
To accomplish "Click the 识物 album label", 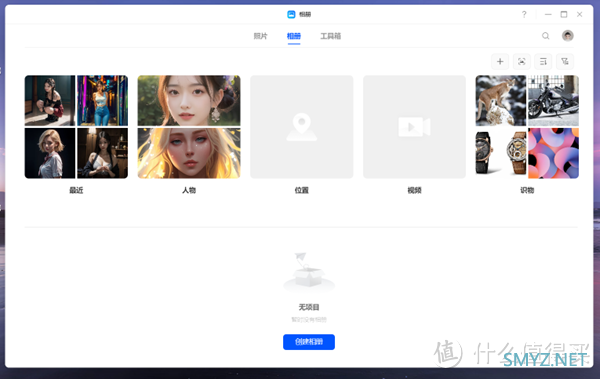I will (x=527, y=190).
